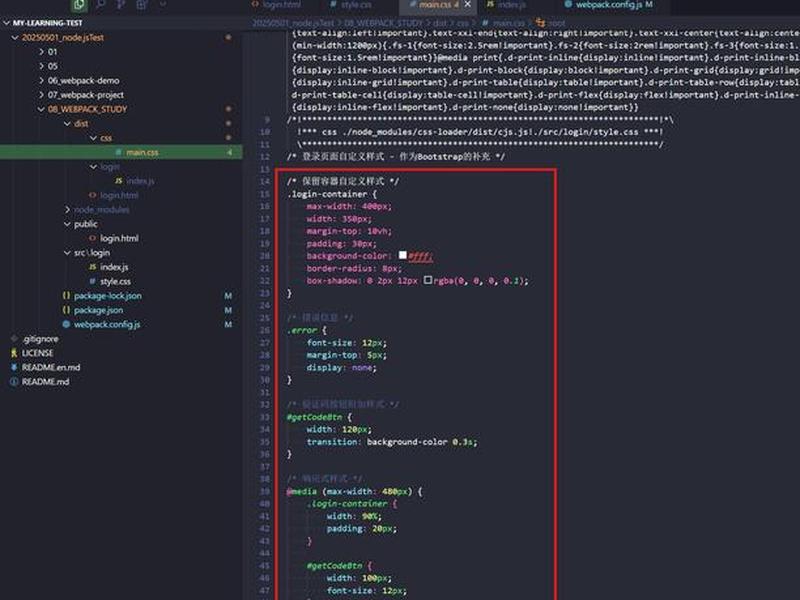This screenshot has width=800, height=600.
Task: Click 20250501_node.jsTest in the breadcrumb path
Action: [293, 23]
